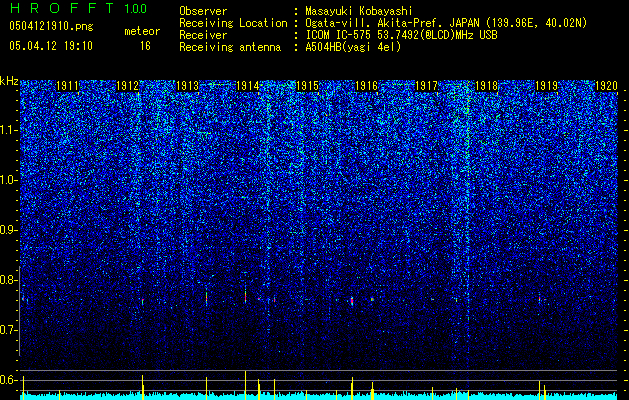
Task: Click the 1913 time marker
Action: pos(187,86)
